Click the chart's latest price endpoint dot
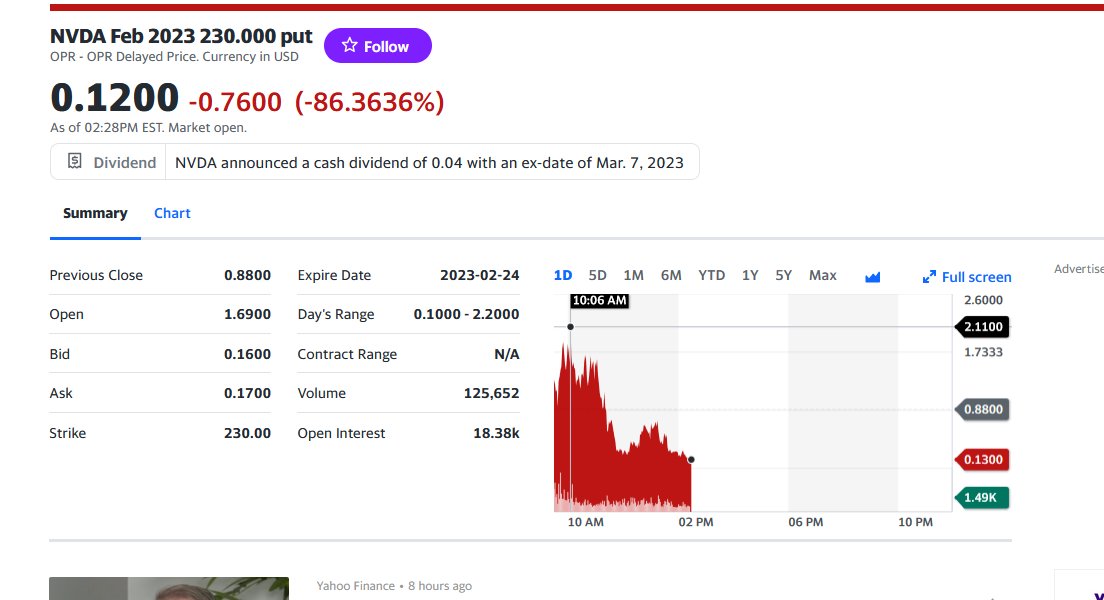1104x600 pixels. pyautogui.click(x=691, y=460)
